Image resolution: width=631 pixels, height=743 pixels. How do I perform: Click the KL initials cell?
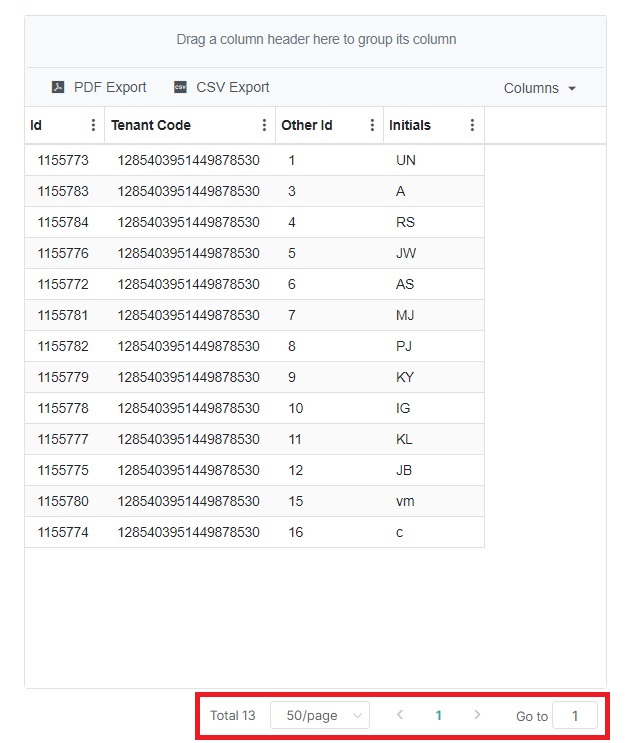pos(433,439)
